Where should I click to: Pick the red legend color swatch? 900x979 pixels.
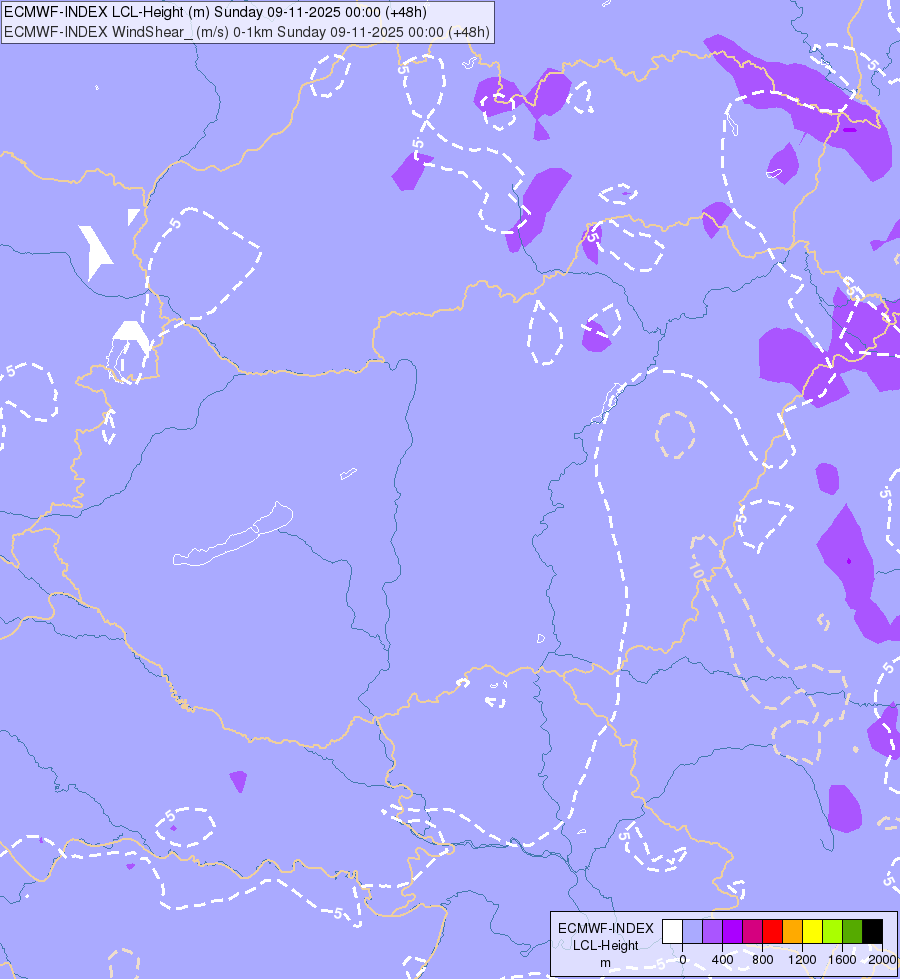click(x=773, y=931)
